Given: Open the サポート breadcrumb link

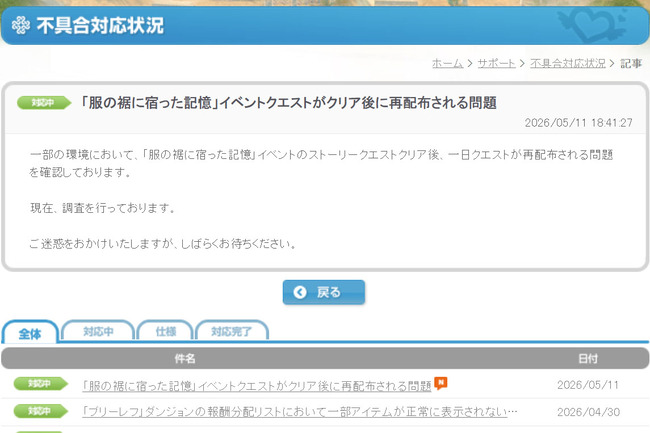Looking at the screenshot, I should click(496, 63).
